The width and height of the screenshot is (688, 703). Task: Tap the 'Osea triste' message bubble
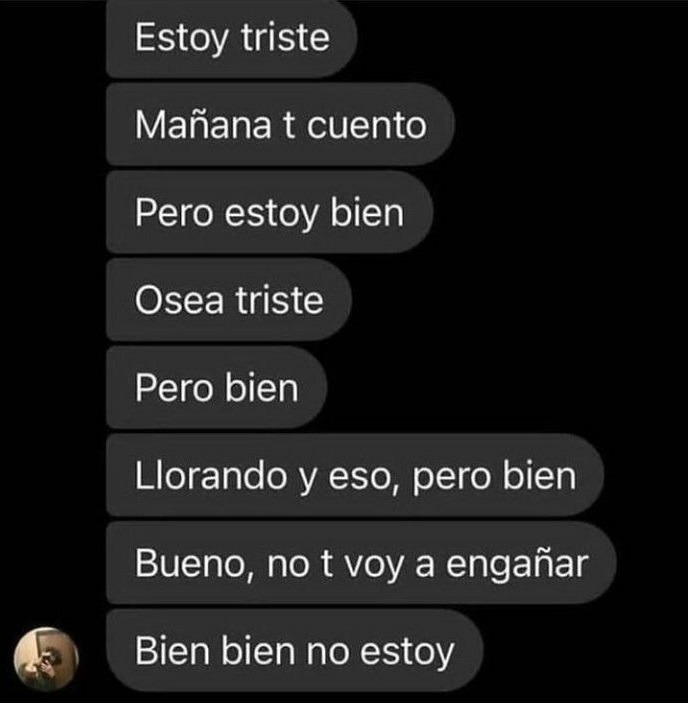[229, 299]
